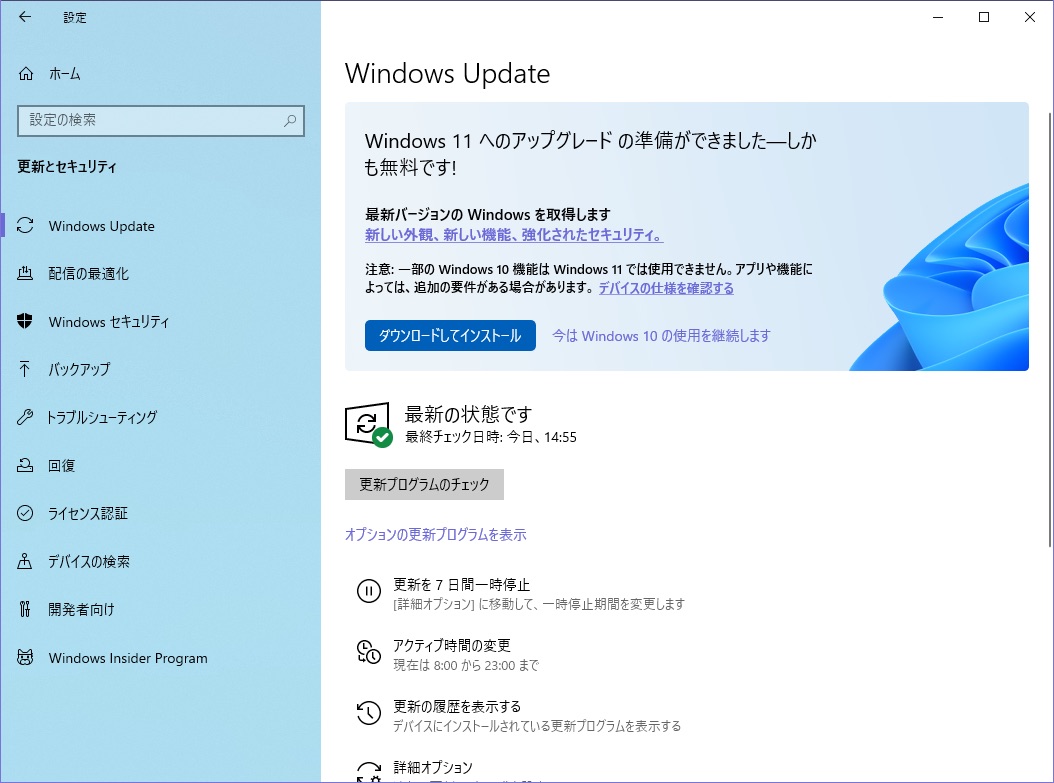Click the upload arrow icon for バックアップ

[25, 369]
